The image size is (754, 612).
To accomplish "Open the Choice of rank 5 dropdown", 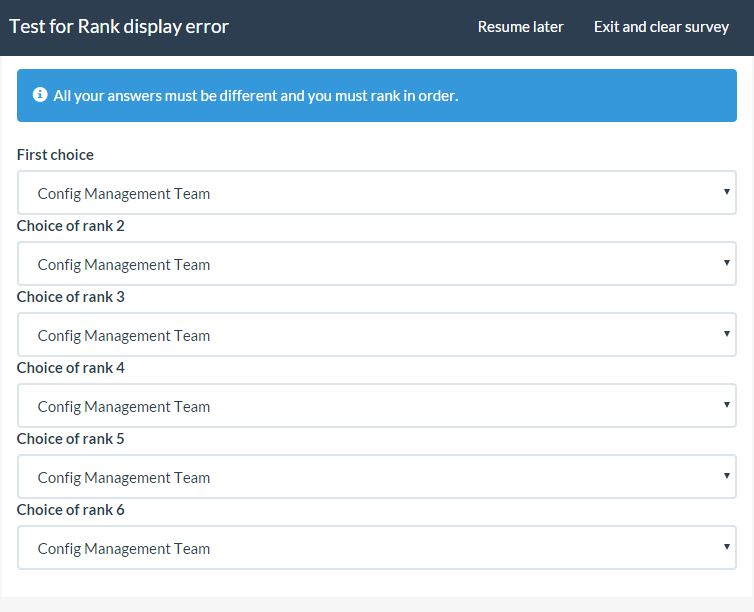I will (376, 477).
